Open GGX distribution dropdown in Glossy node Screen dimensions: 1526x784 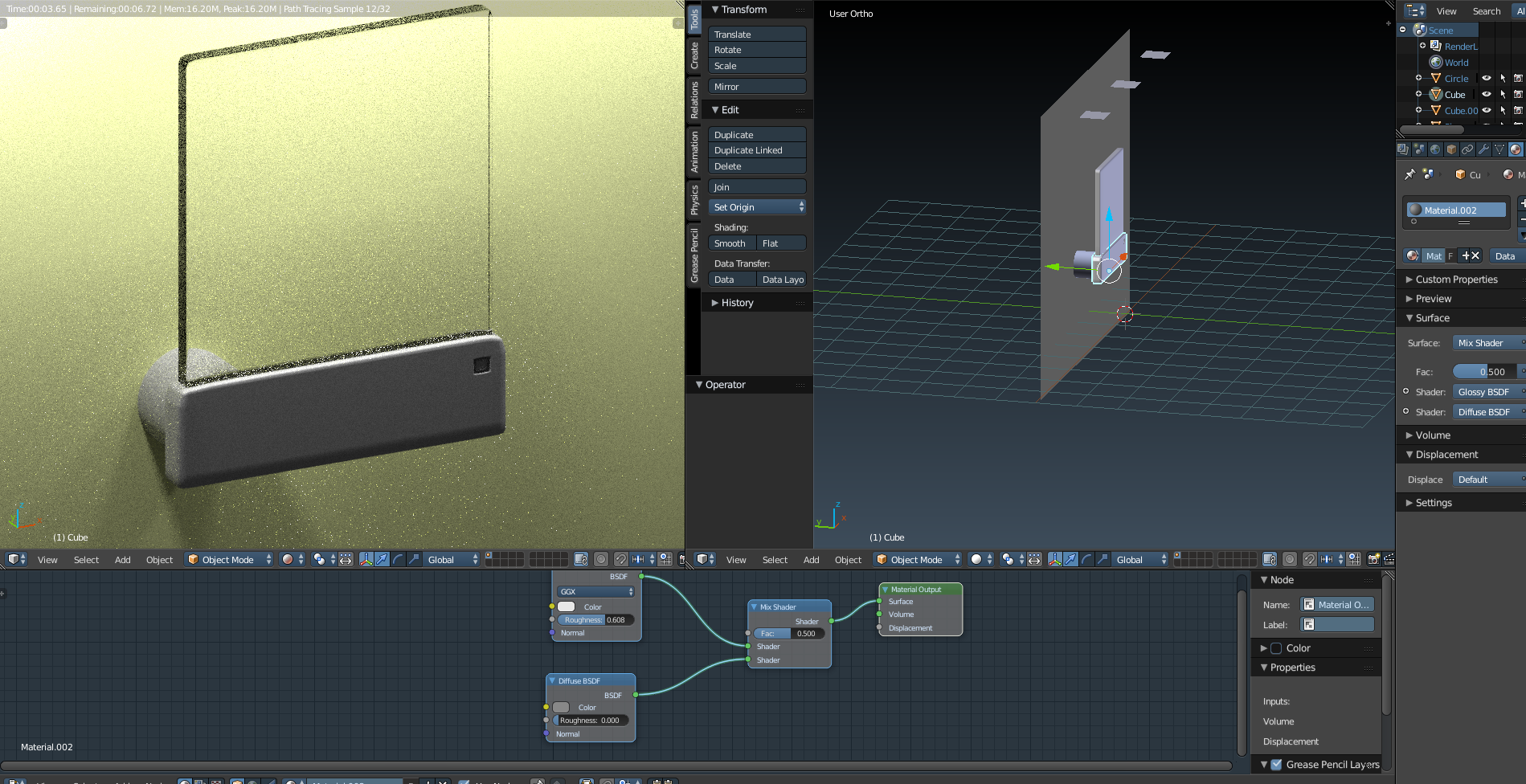(x=596, y=592)
